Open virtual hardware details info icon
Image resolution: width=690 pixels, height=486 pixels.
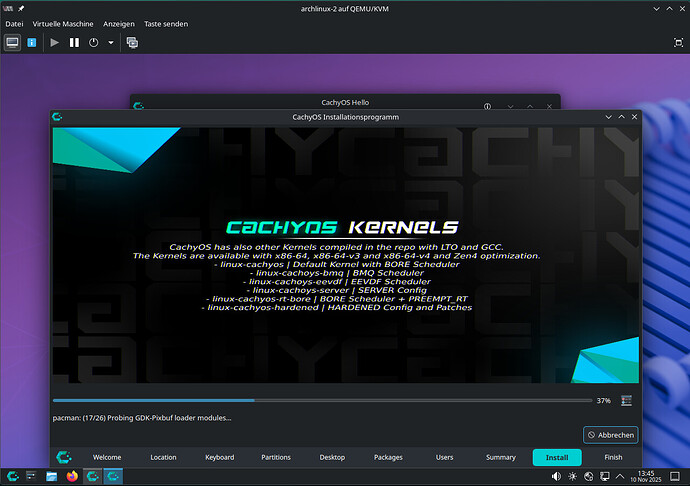32,43
